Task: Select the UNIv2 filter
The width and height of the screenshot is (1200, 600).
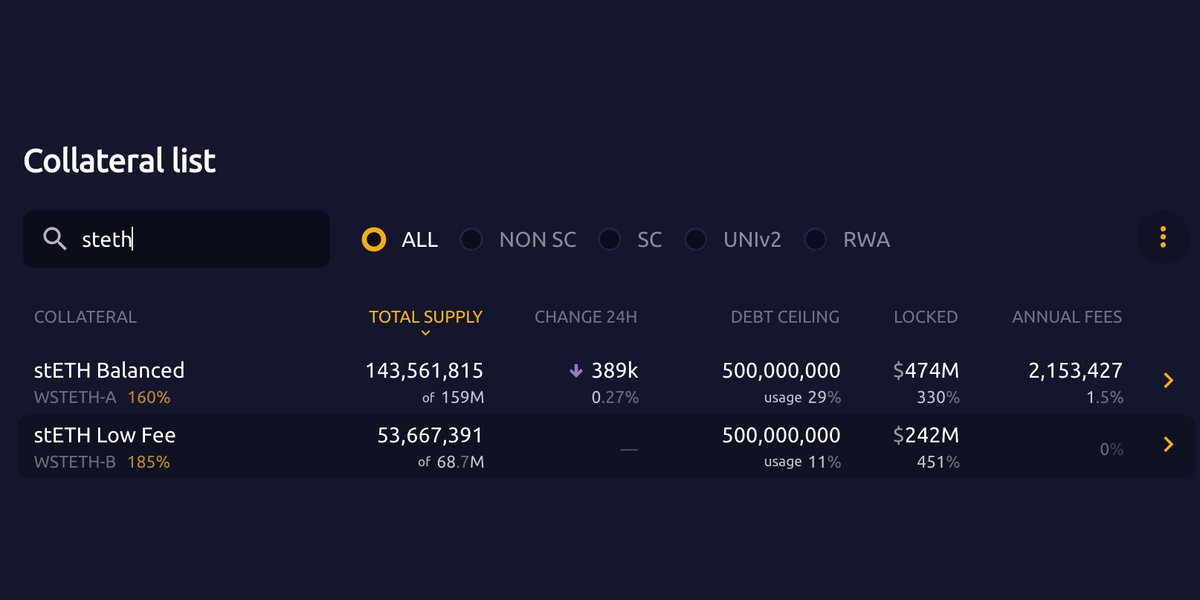Action: coord(733,240)
